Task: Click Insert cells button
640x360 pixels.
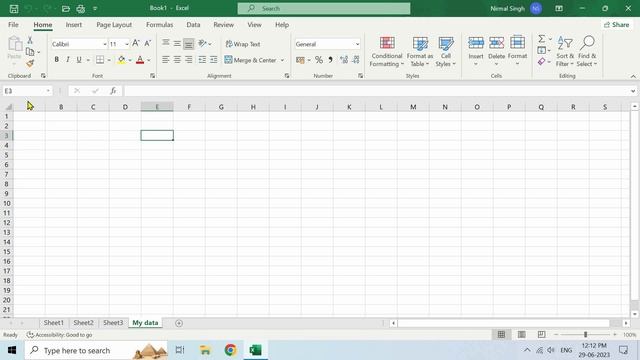Action: [476, 52]
